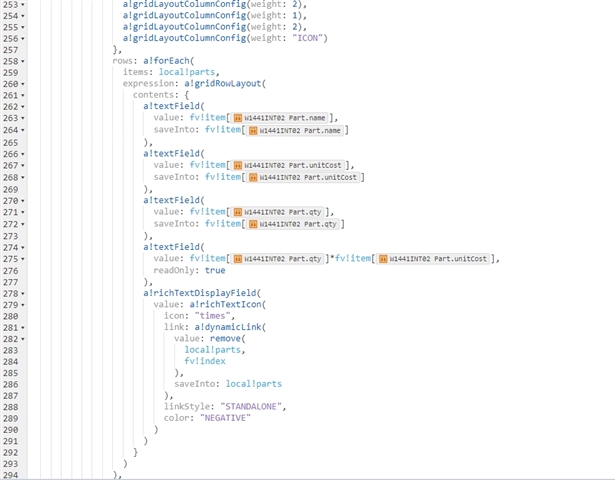Image resolution: width=615 pixels, height=480 pixels.
Task: Click the readOnly keyword on line 276
Action: click(174, 270)
